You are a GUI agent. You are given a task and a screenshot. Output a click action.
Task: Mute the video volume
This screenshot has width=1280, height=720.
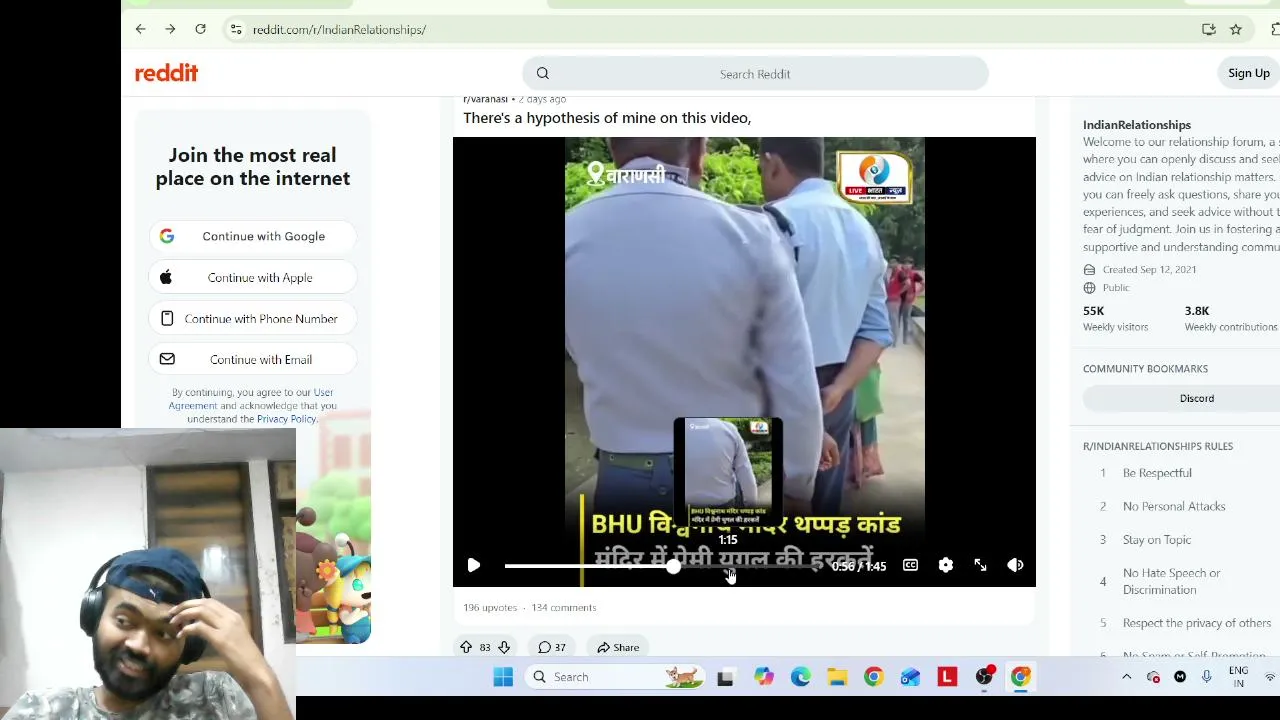point(1015,566)
